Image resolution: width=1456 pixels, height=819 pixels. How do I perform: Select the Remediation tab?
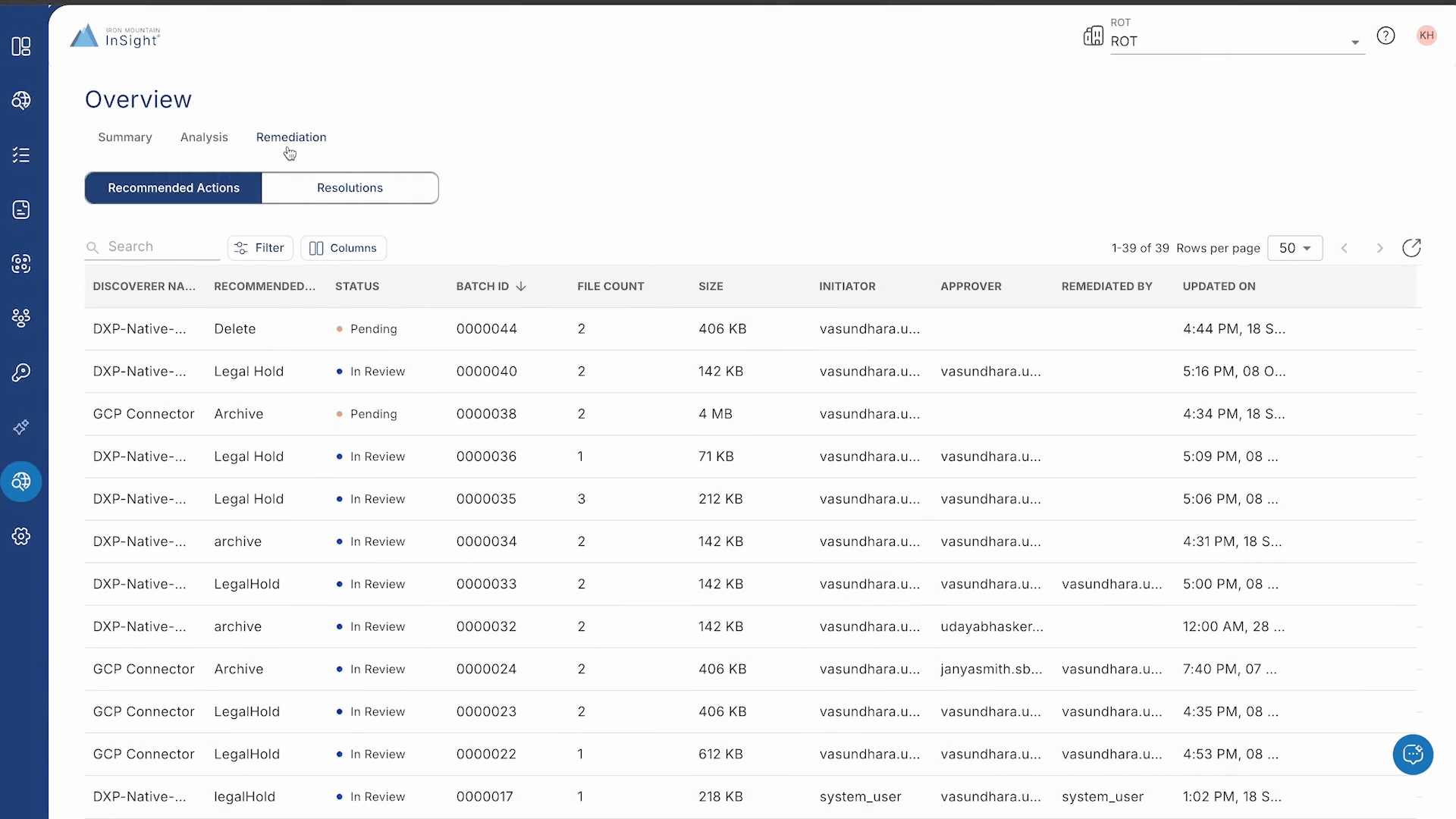(x=291, y=137)
